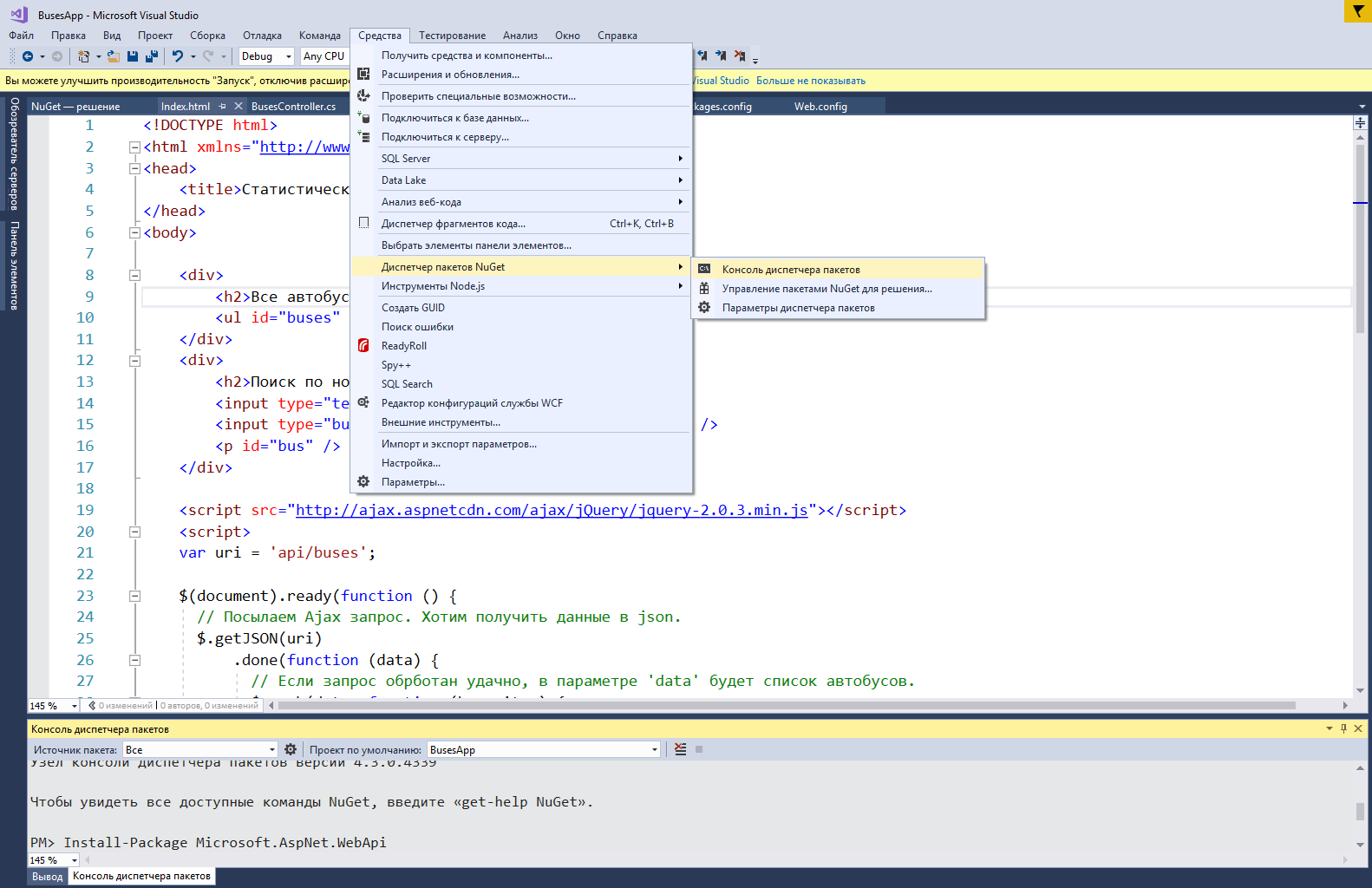Open the Debug configuration dropdown
Image resolution: width=1372 pixels, height=888 pixels.
pyautogui.click(x=266, y=56)
